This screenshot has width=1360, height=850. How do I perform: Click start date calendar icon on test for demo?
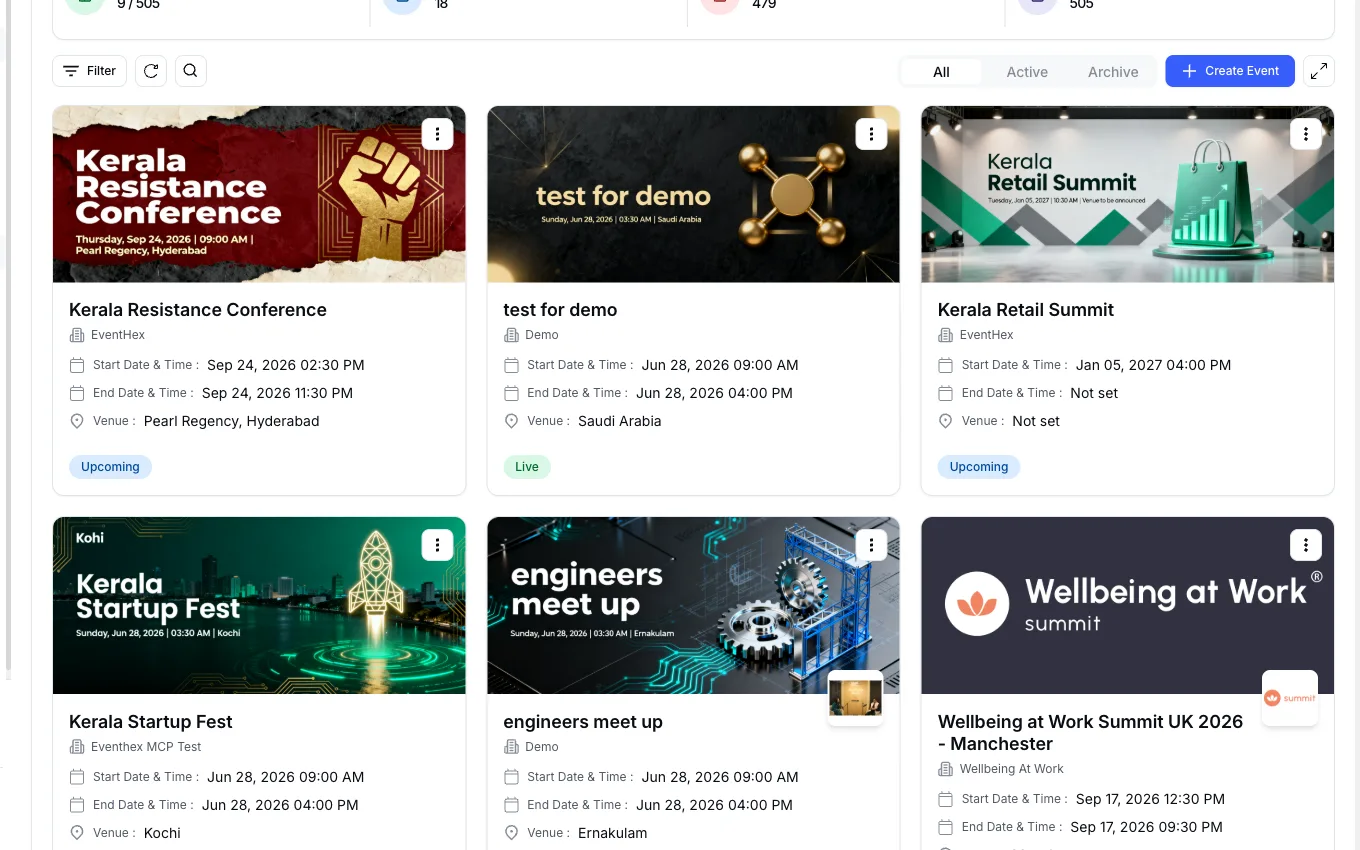[511, 365]
